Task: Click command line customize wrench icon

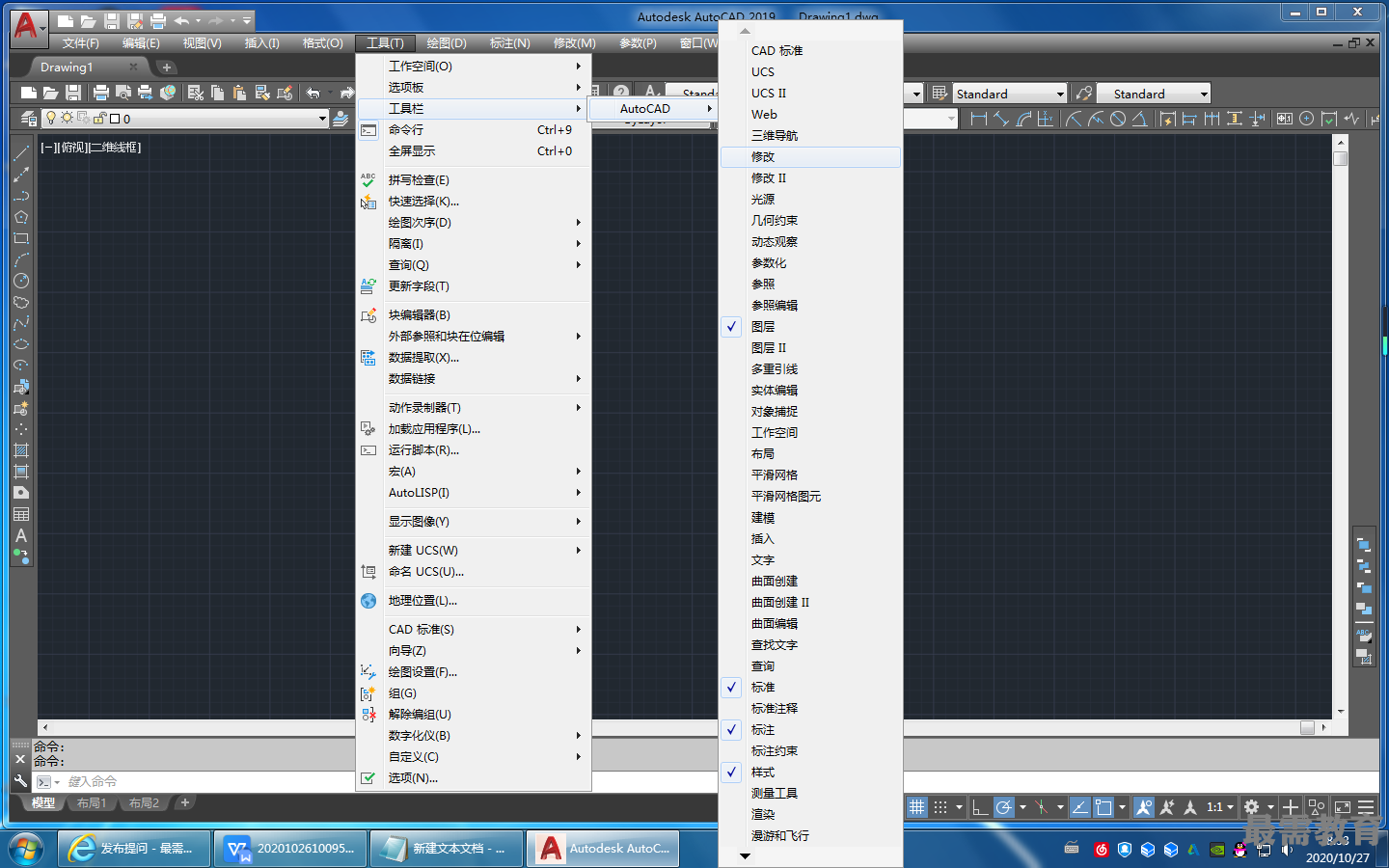Action: point(20,781)
